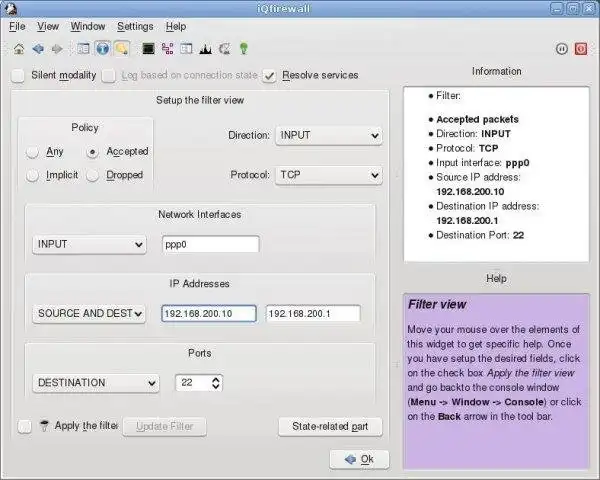Click the purple tree diagram icon
This screenshot has width=600, height=480.
[168, 49]
